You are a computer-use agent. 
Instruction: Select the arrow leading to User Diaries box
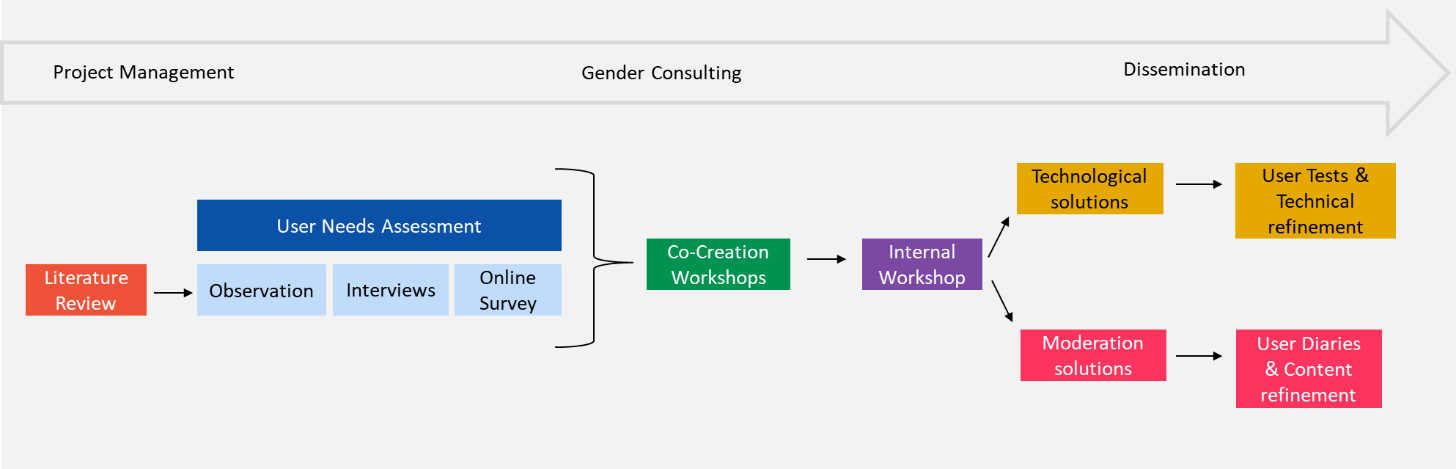tap(1200, 356)
